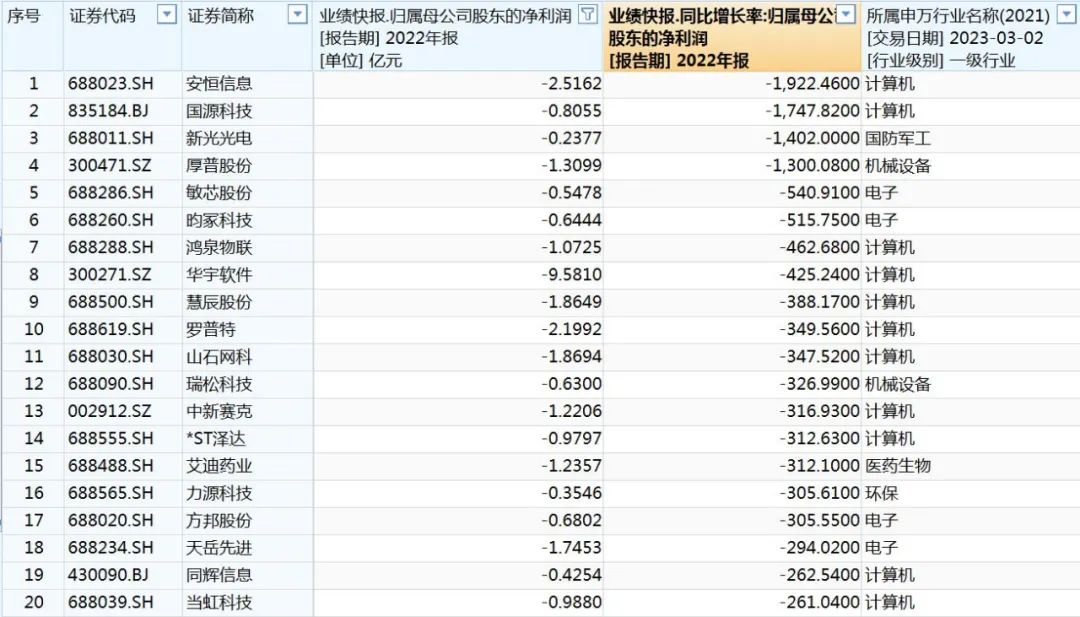Screen dimensions: 1080x617
Task: Open the 证券简称 column filter dropdown
Action: point(297,16)
